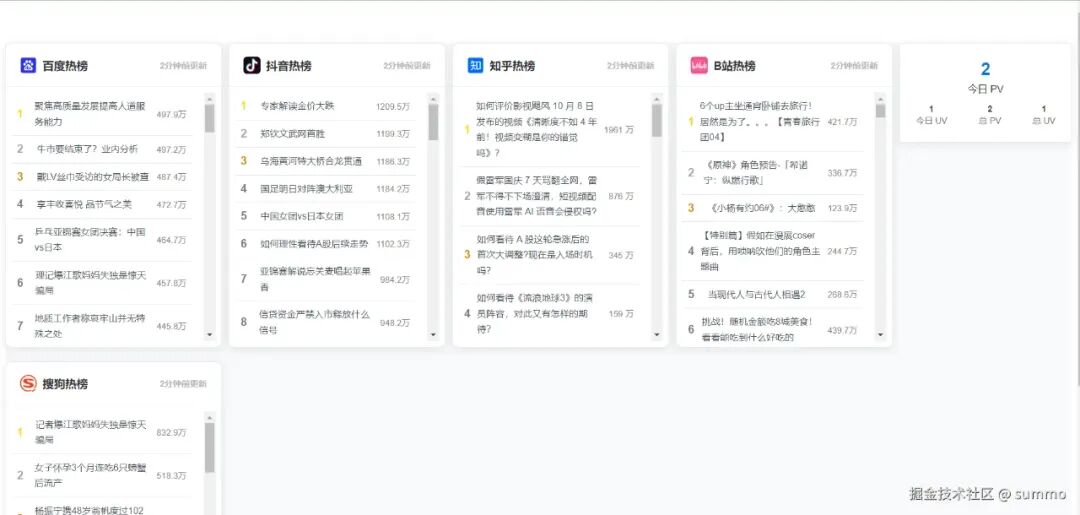
Task: Click heat value 421.7万 in Bilibili list
Action: point(842,122)
